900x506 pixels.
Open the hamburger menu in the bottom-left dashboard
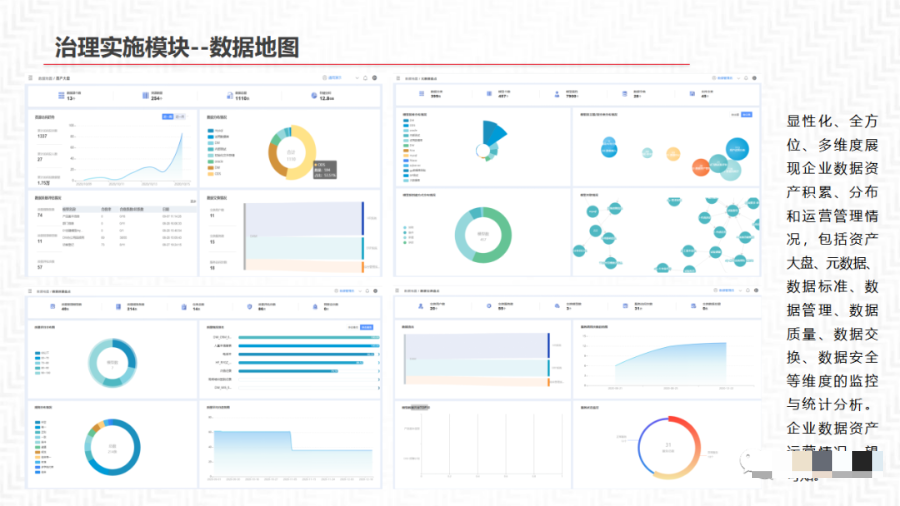30,291
